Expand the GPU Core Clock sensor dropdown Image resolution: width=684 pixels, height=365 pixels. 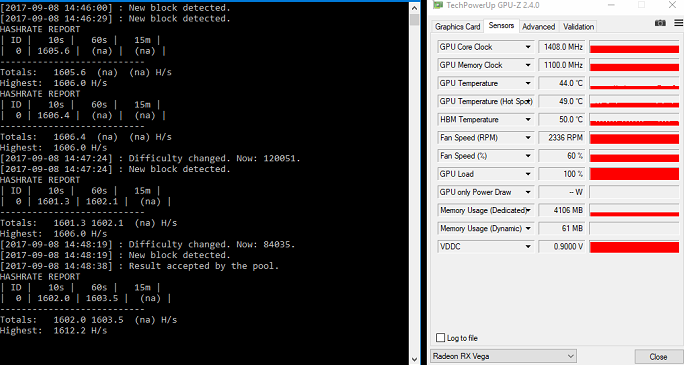(528, 47)
